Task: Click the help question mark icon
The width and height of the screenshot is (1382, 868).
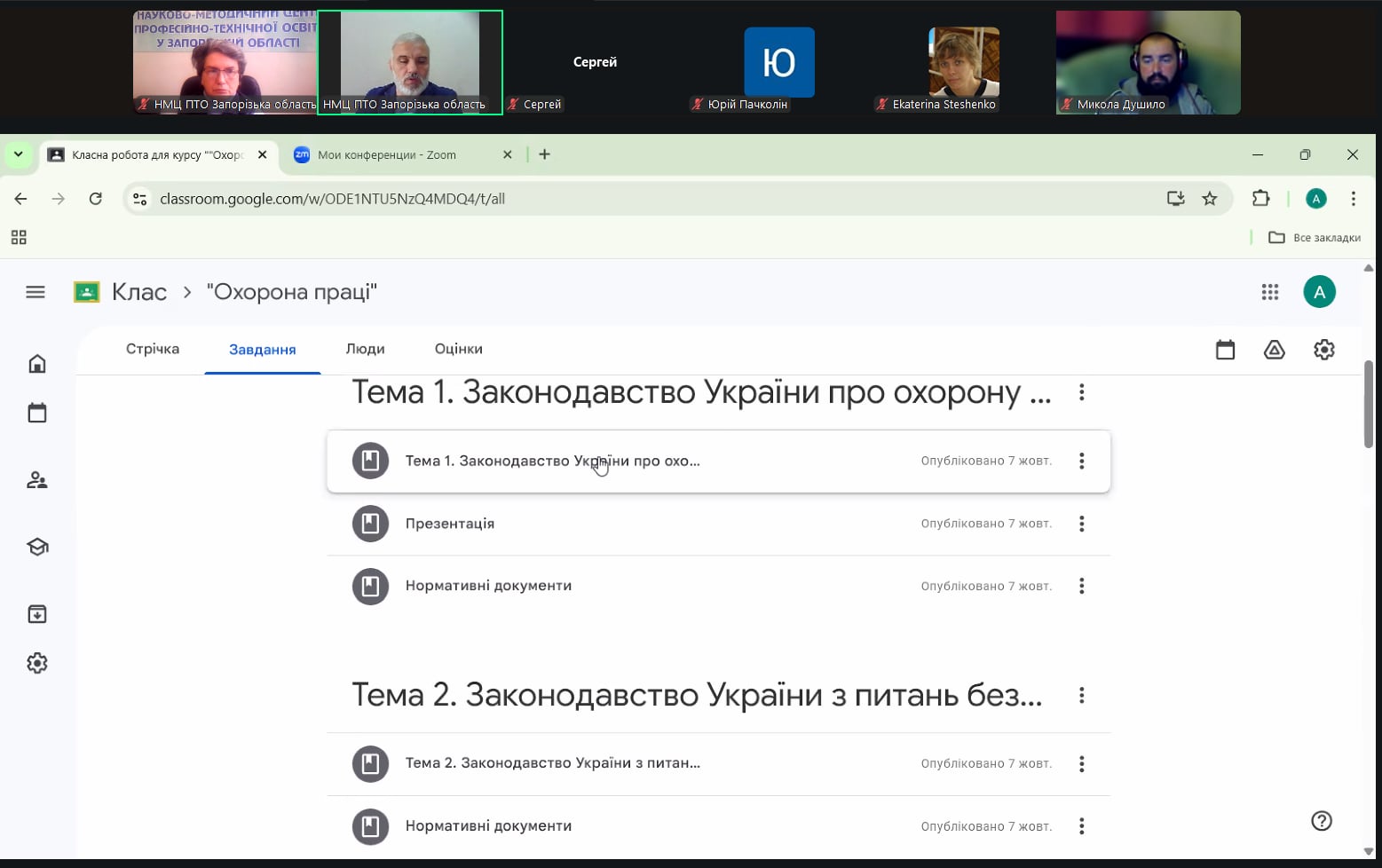Action: coord(1321,821)
